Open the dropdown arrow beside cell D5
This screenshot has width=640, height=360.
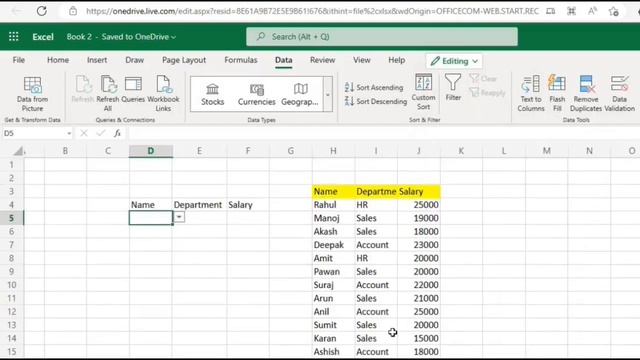click(179, 217)
